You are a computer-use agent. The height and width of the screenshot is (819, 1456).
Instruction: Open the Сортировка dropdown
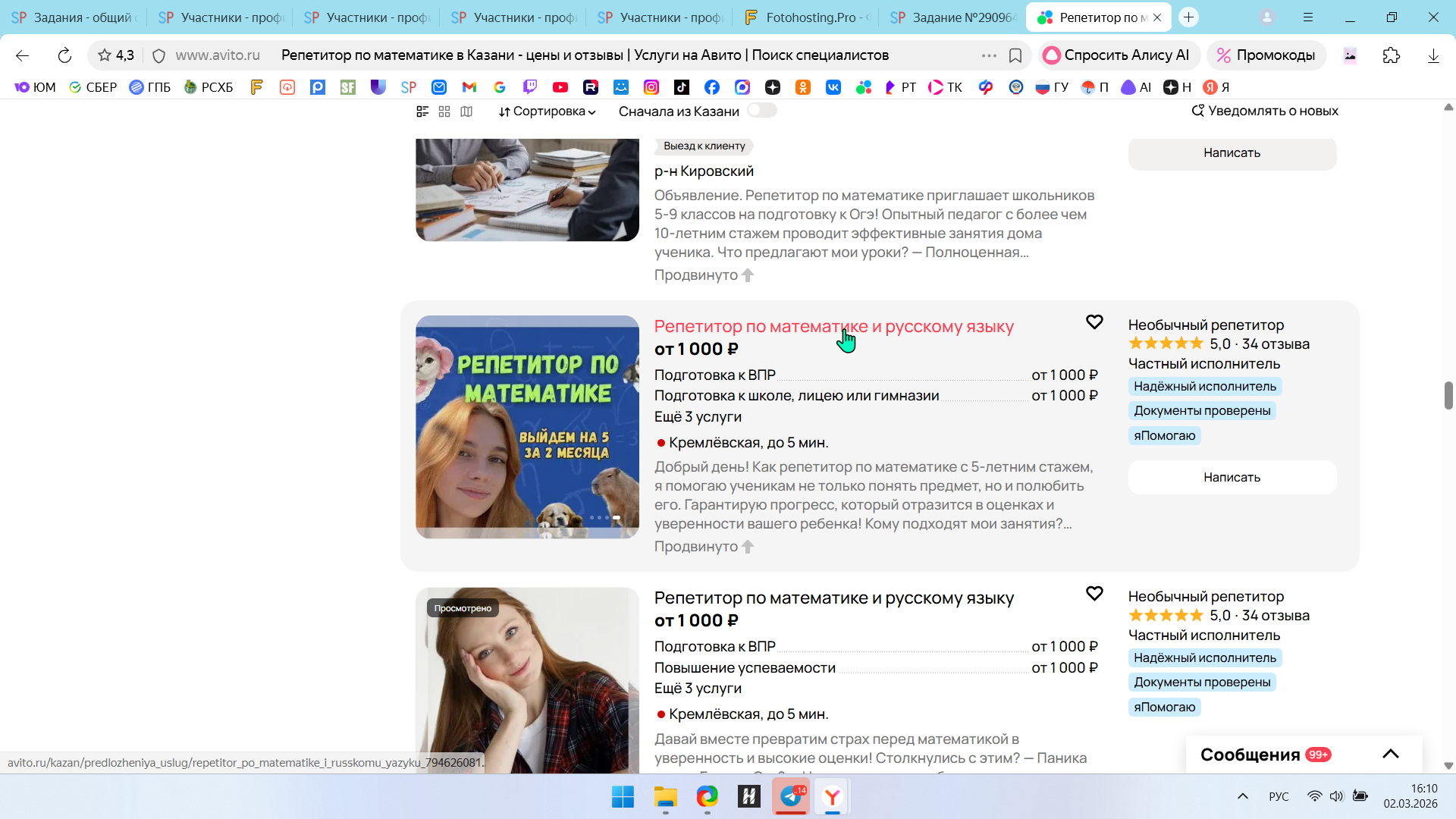(x=547, y=111)
